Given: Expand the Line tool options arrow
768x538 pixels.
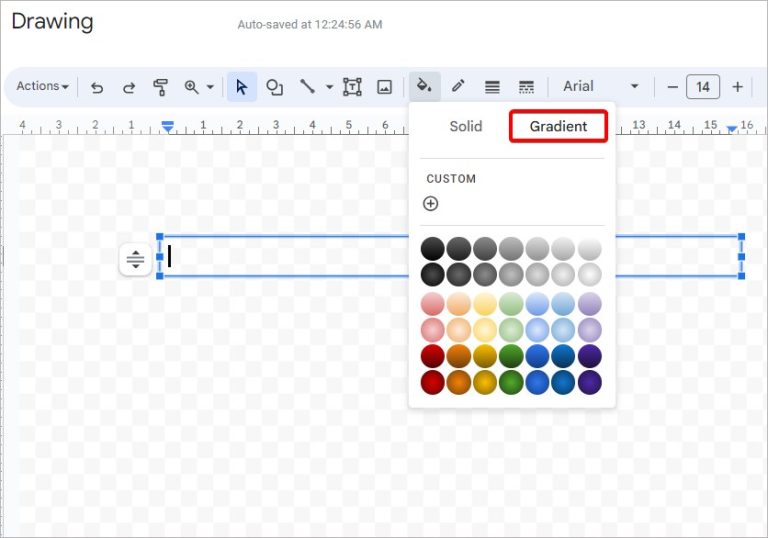Looking at the screenshot, I should click(x=329, y=87).
